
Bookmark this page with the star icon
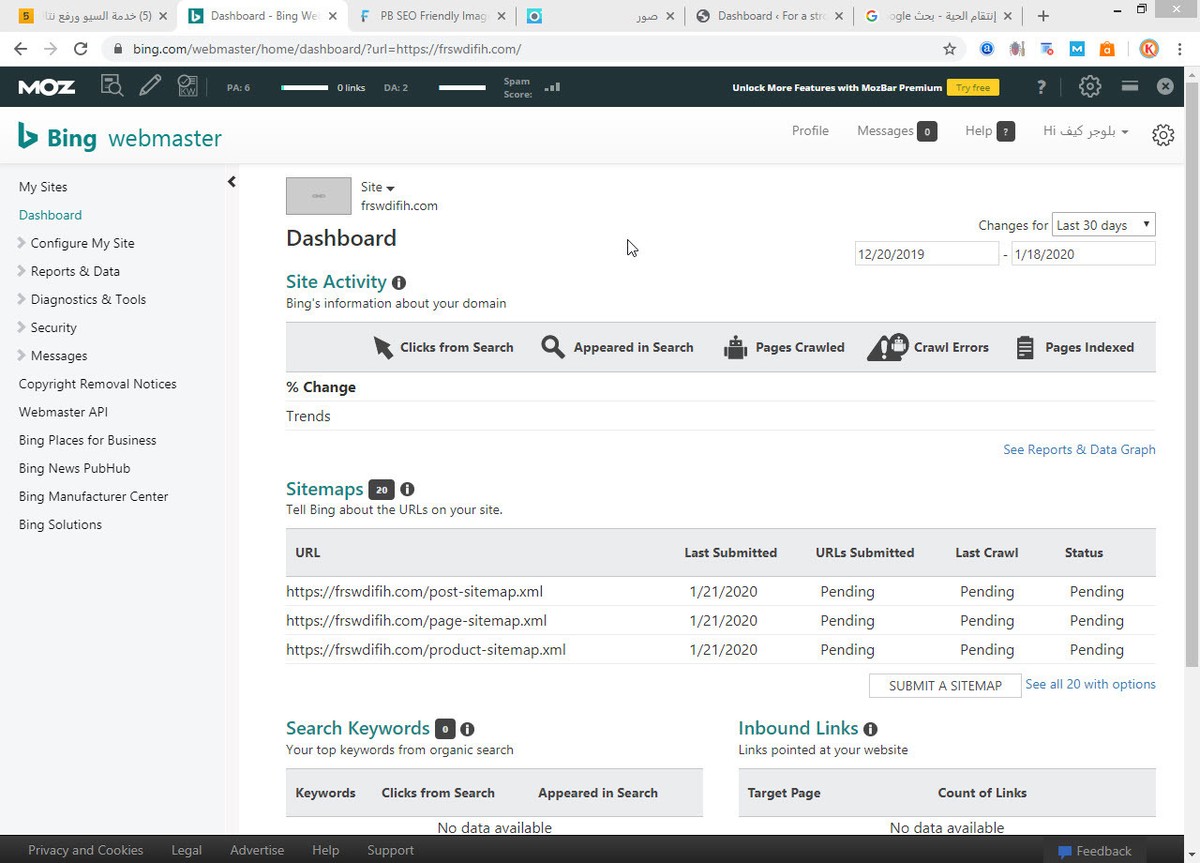coord(950,49)
